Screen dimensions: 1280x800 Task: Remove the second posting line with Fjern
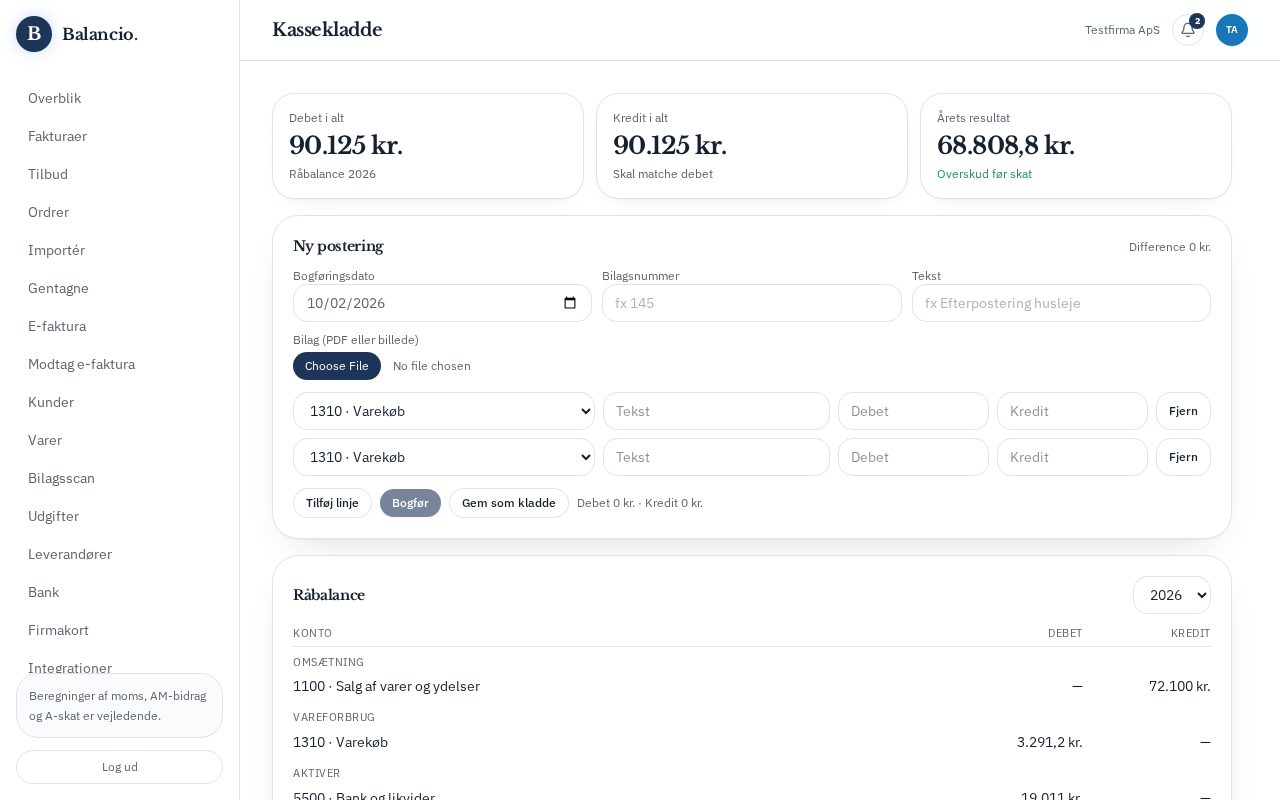click(1183, 457)
